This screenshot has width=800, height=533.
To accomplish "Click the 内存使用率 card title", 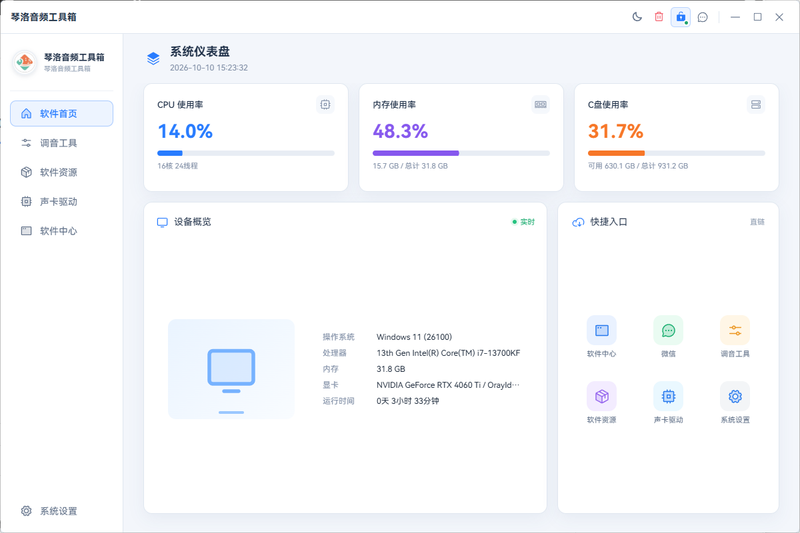I will point(394,105).
